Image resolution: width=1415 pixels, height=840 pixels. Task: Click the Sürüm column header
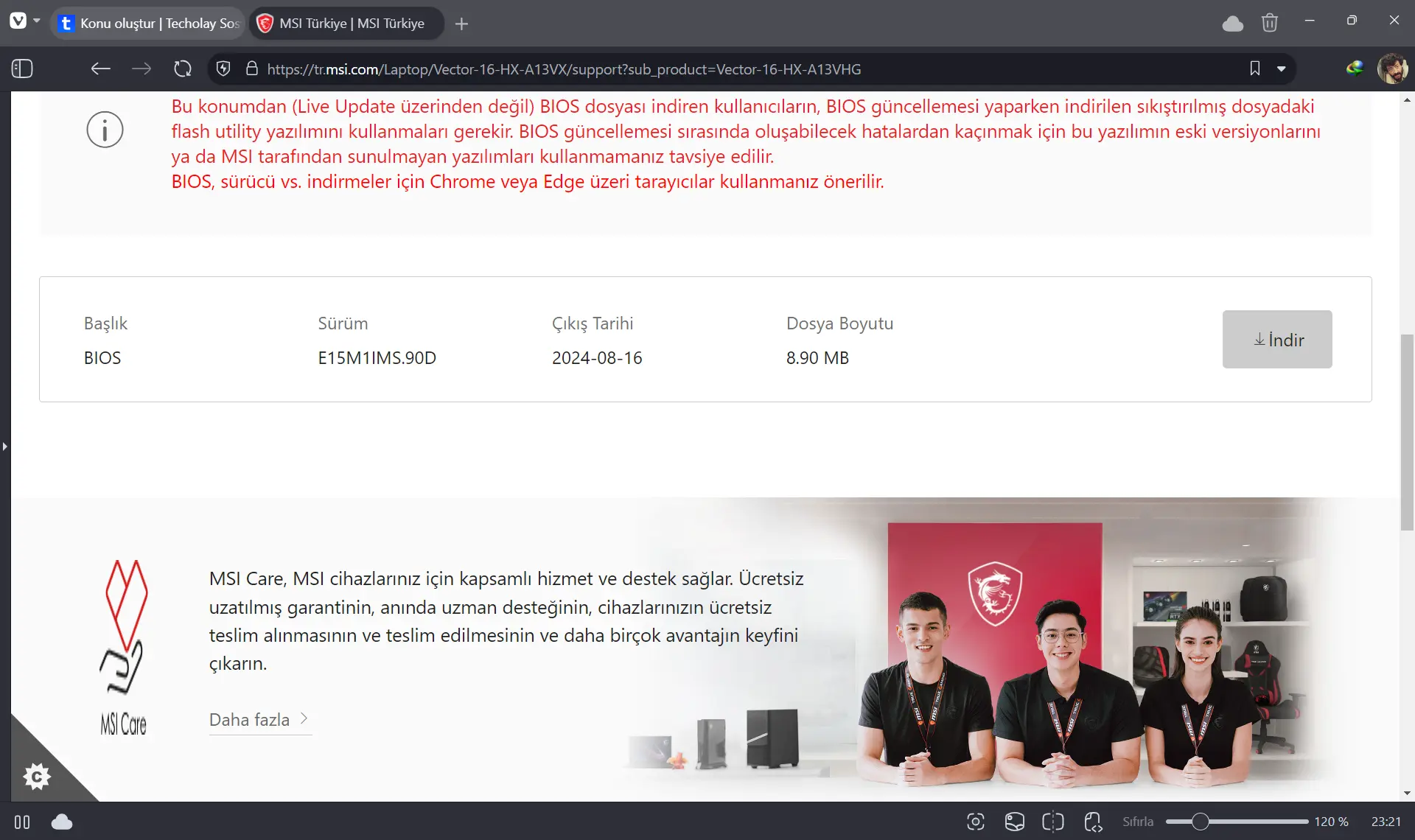(343, 323)
